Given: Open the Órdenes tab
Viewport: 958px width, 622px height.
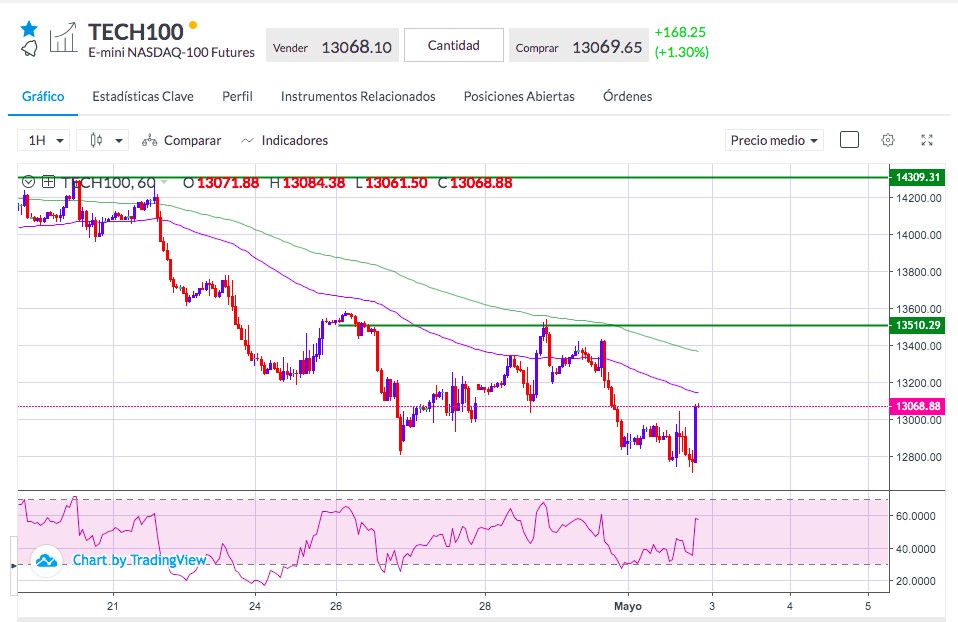Looking at the screenshot, I should click(x=627, y=97).
